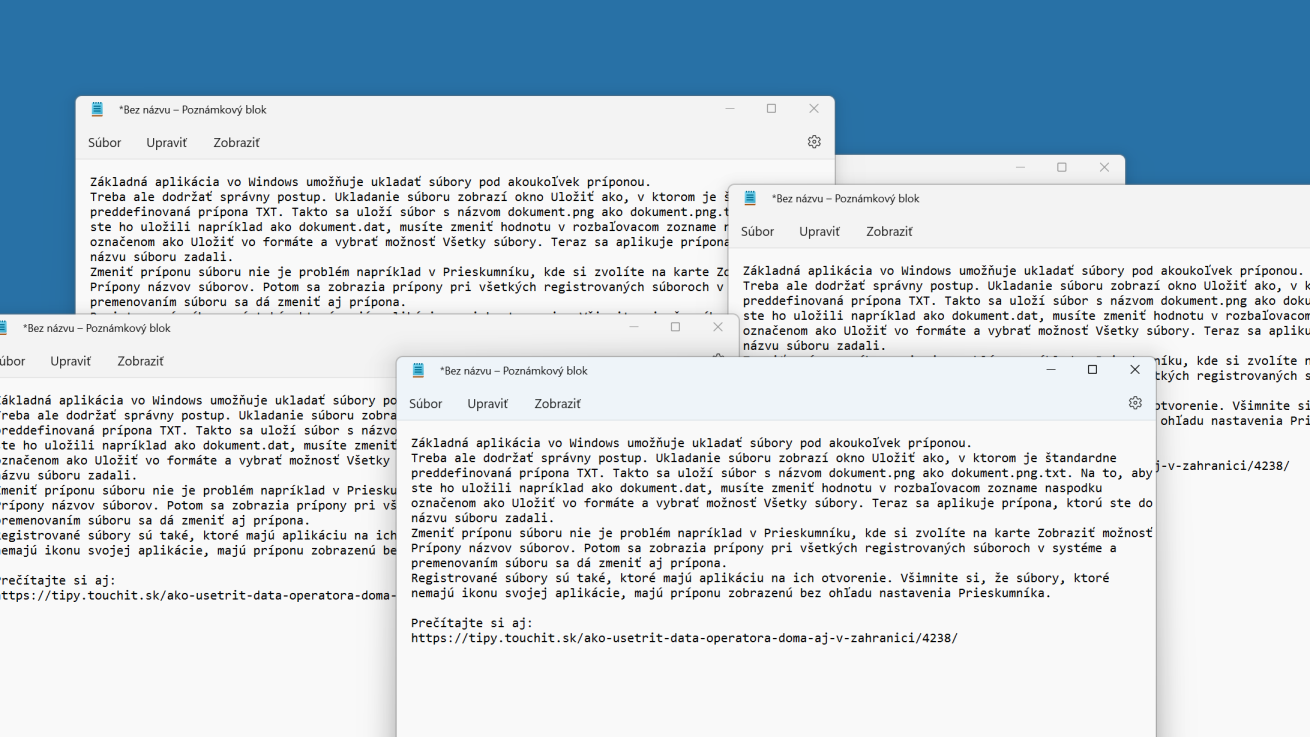Image resolution: width=1310 pixels, height=737 pixels.
Task: Maximize the frontmost Notepad window
Action: (1092, 370)
